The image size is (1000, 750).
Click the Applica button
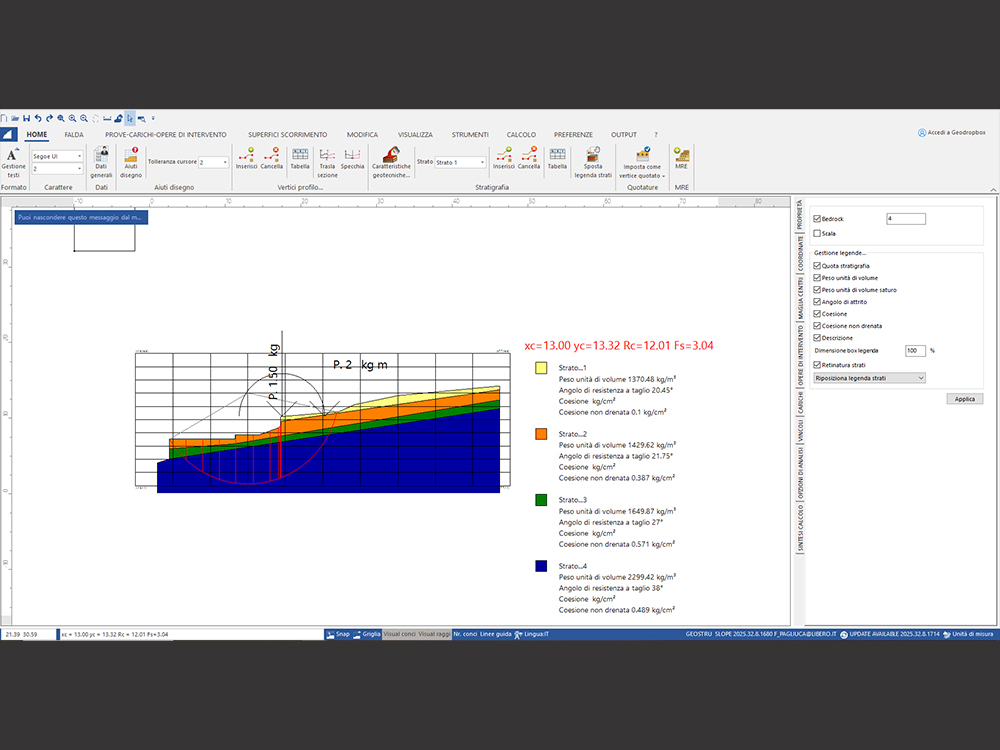coord(964,398)
